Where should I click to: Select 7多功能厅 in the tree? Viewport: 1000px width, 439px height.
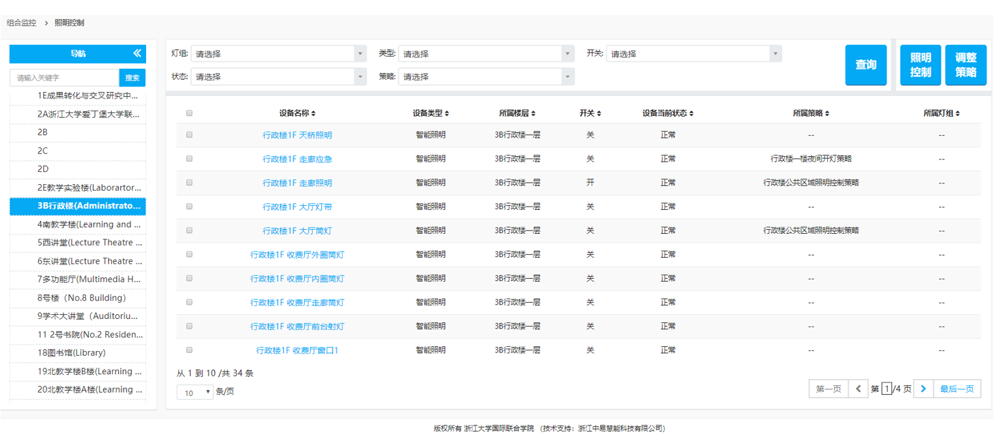tap(87, 279)
